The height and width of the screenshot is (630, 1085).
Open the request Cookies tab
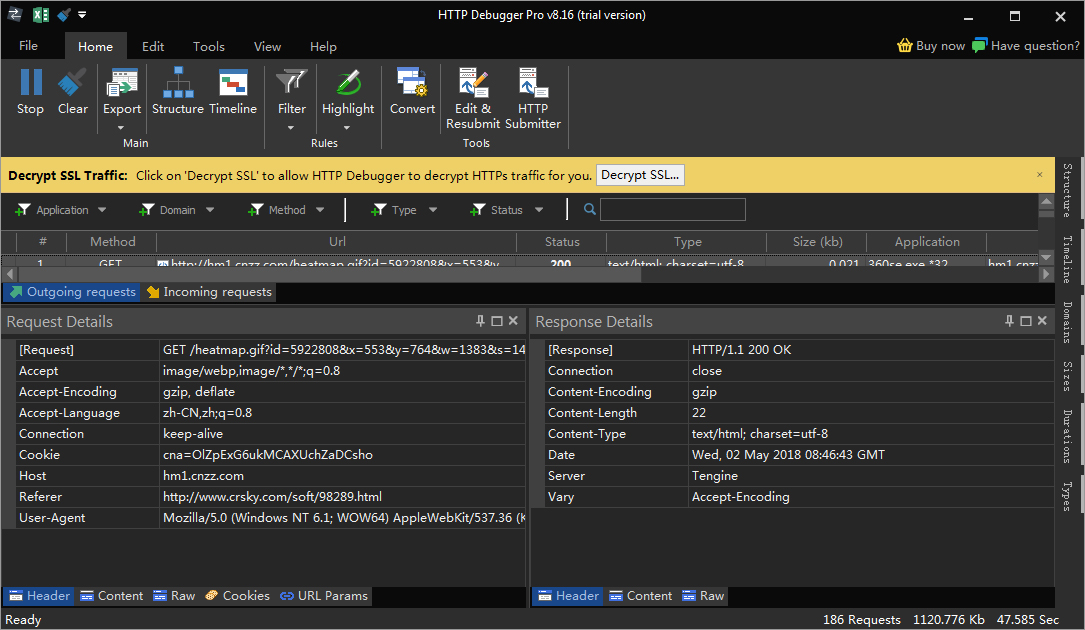tap(237, 596)
